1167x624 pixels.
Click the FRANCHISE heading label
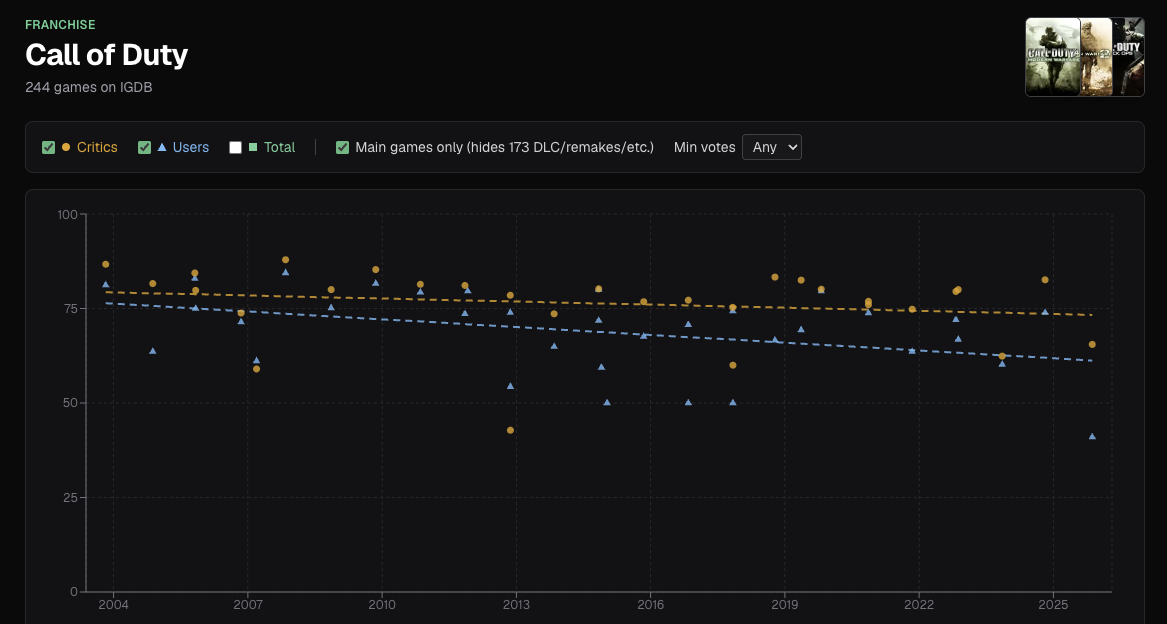click(x=60, y=25)
